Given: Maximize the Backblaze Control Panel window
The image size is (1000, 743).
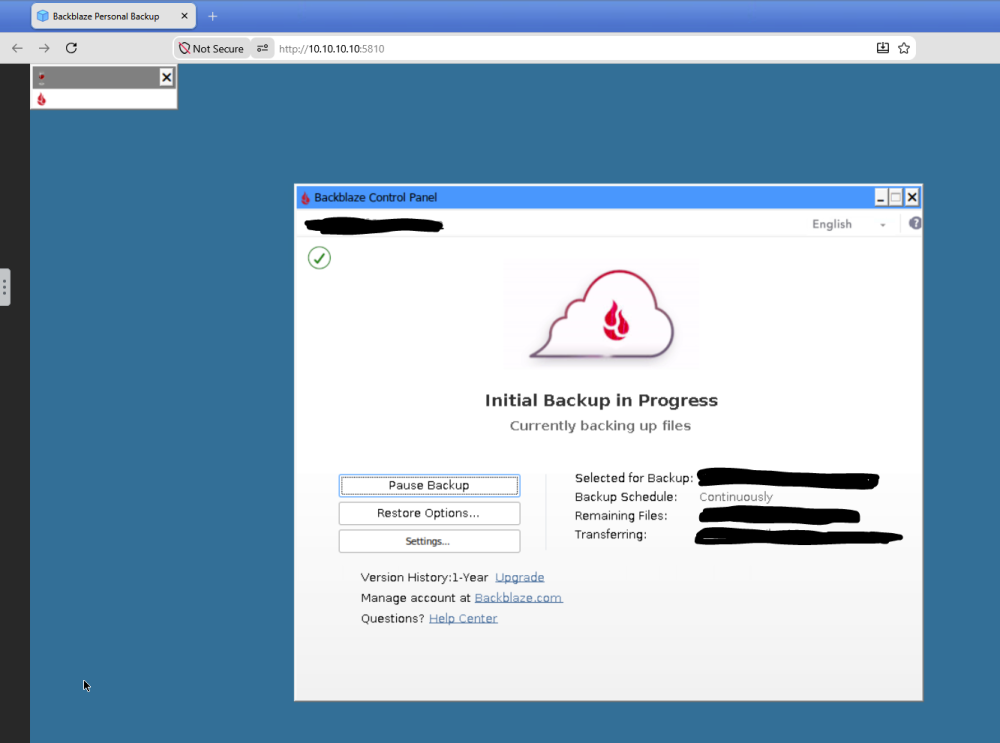Looking at the screenshot, I should tap(896, 198).
